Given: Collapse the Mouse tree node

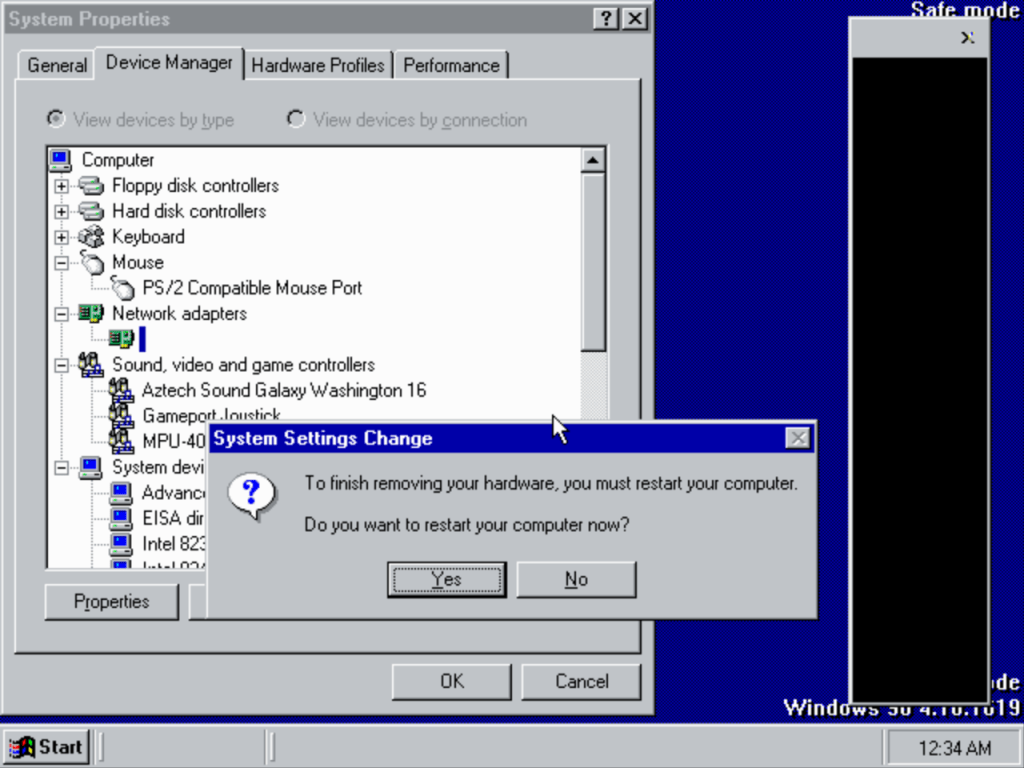Looking at the screenshot, I should [62, 263].
